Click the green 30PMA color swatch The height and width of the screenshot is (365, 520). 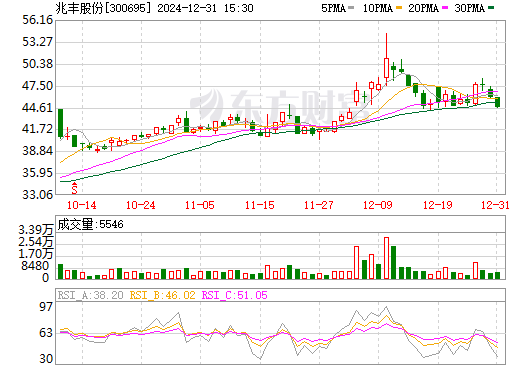pyautogui.click(x=491, y=8)
